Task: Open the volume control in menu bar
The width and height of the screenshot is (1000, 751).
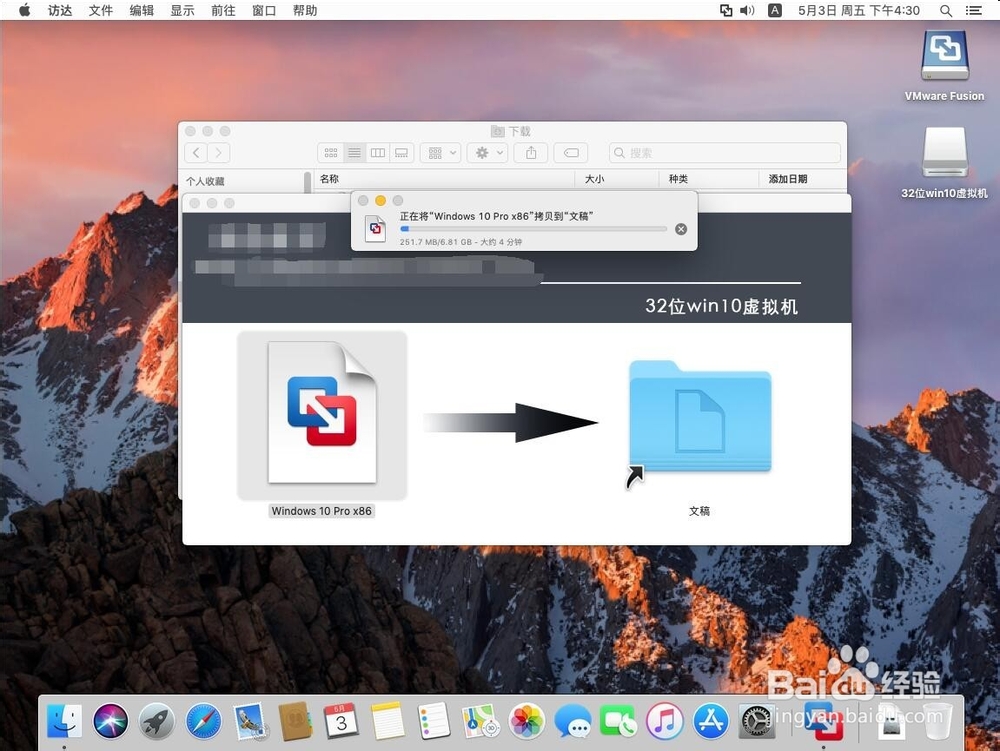Action: 747,10
